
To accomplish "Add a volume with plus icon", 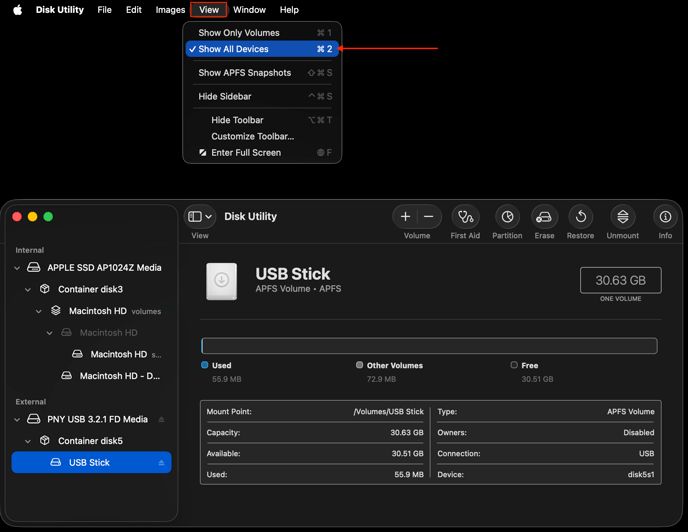I will (x=405, y=217).
